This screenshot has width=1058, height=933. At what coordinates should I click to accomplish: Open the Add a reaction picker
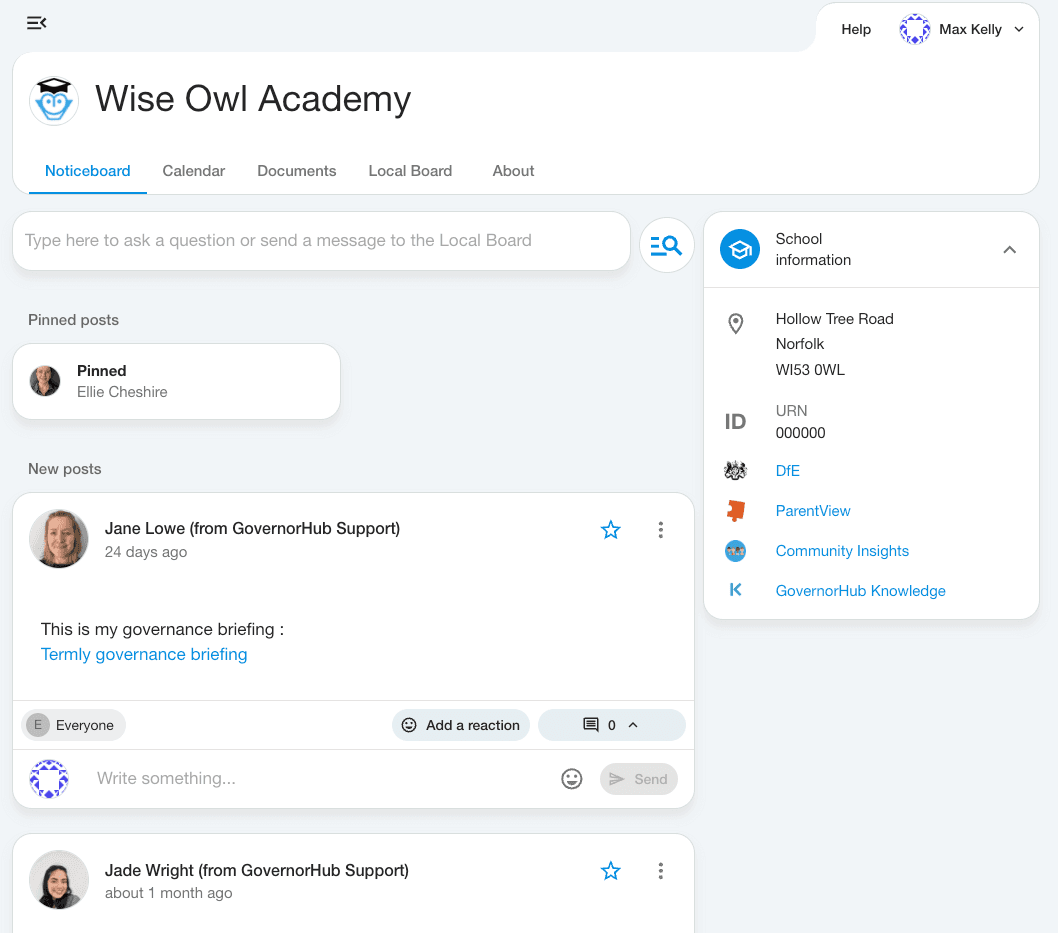point(461,725)
